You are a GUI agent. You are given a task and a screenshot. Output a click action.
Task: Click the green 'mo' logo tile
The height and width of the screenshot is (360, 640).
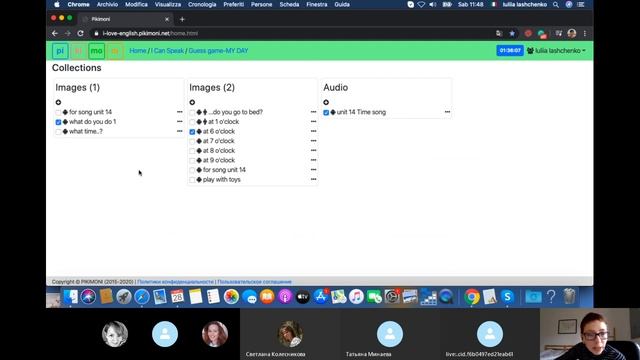tap(96, 51)
